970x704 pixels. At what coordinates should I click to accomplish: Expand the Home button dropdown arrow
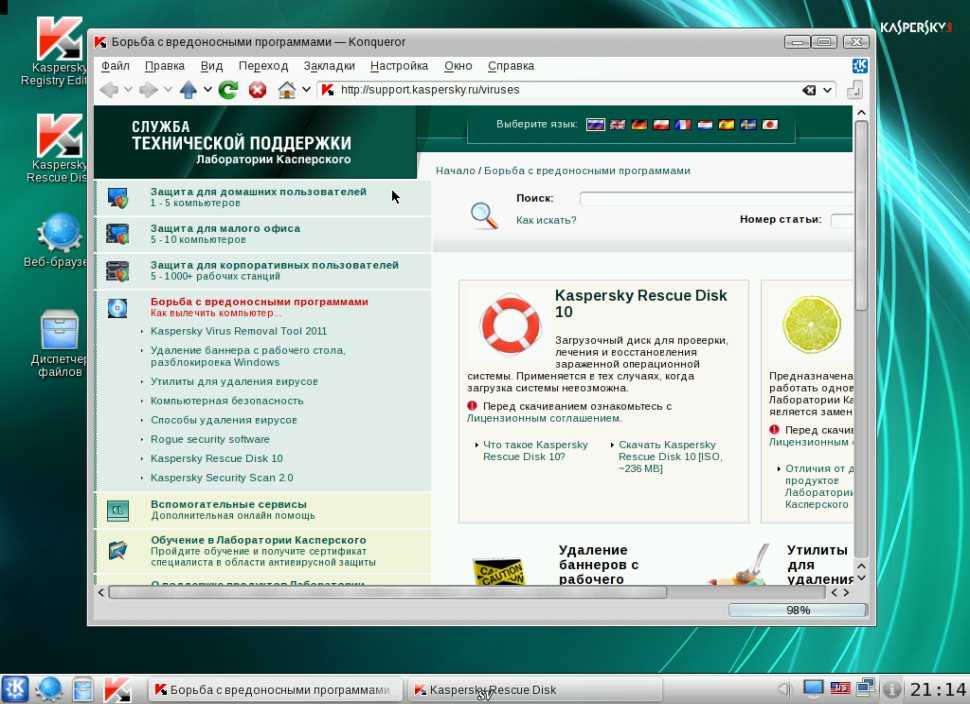[306, 90]
